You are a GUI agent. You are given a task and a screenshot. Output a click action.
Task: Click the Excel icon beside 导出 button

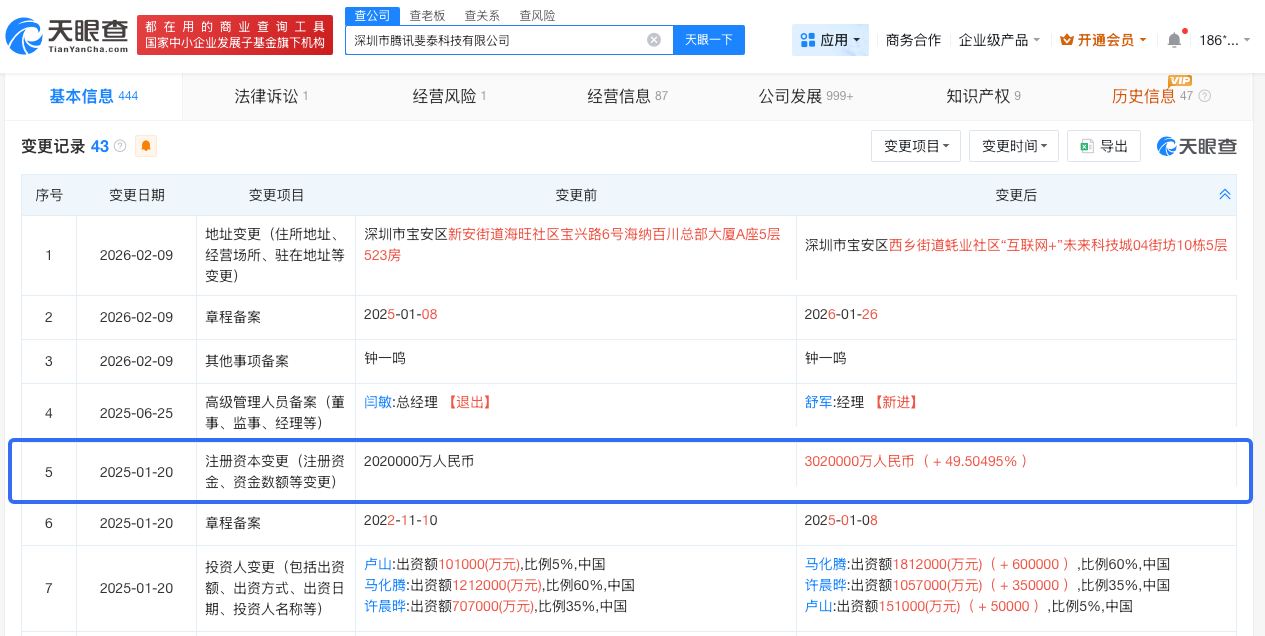point(1087,146)
